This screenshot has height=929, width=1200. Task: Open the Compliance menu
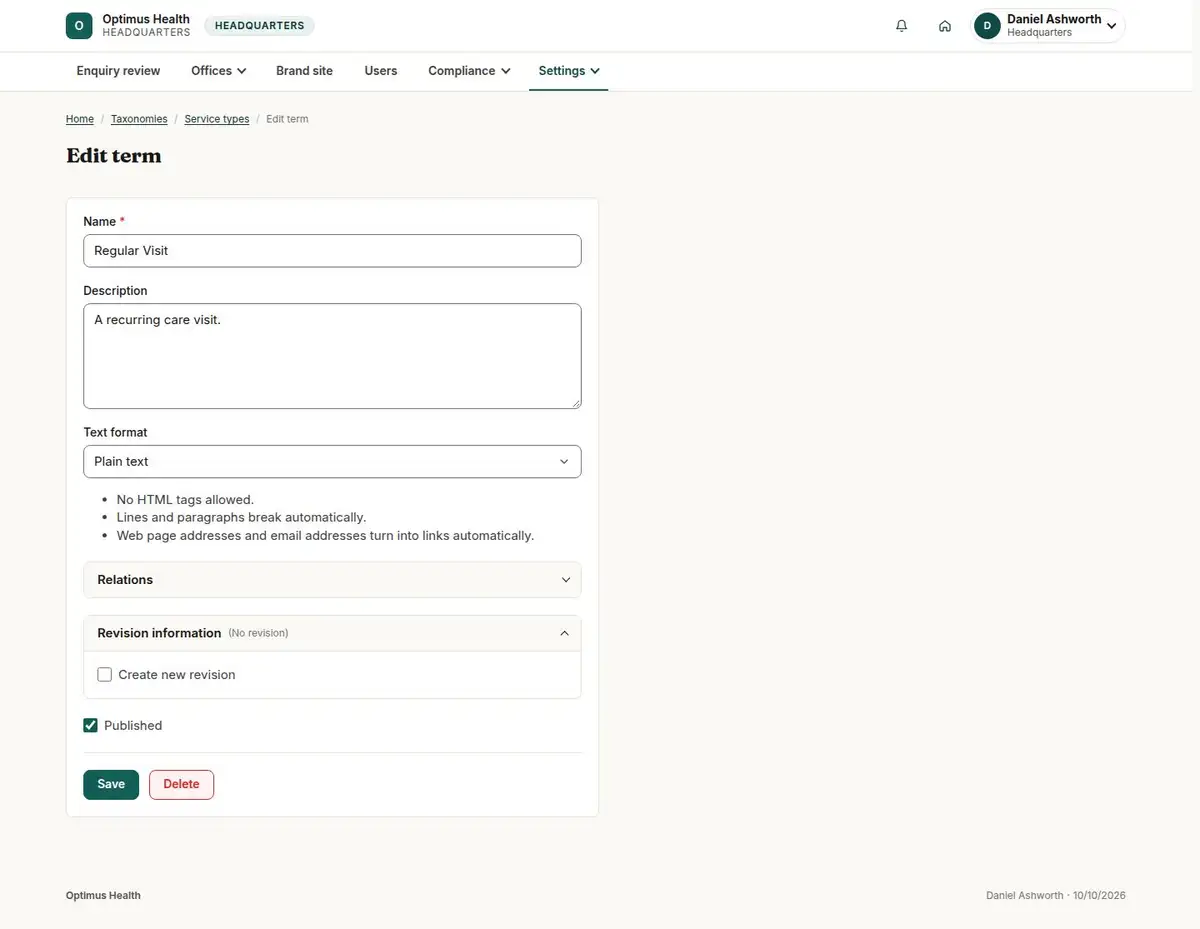point(469,71)
